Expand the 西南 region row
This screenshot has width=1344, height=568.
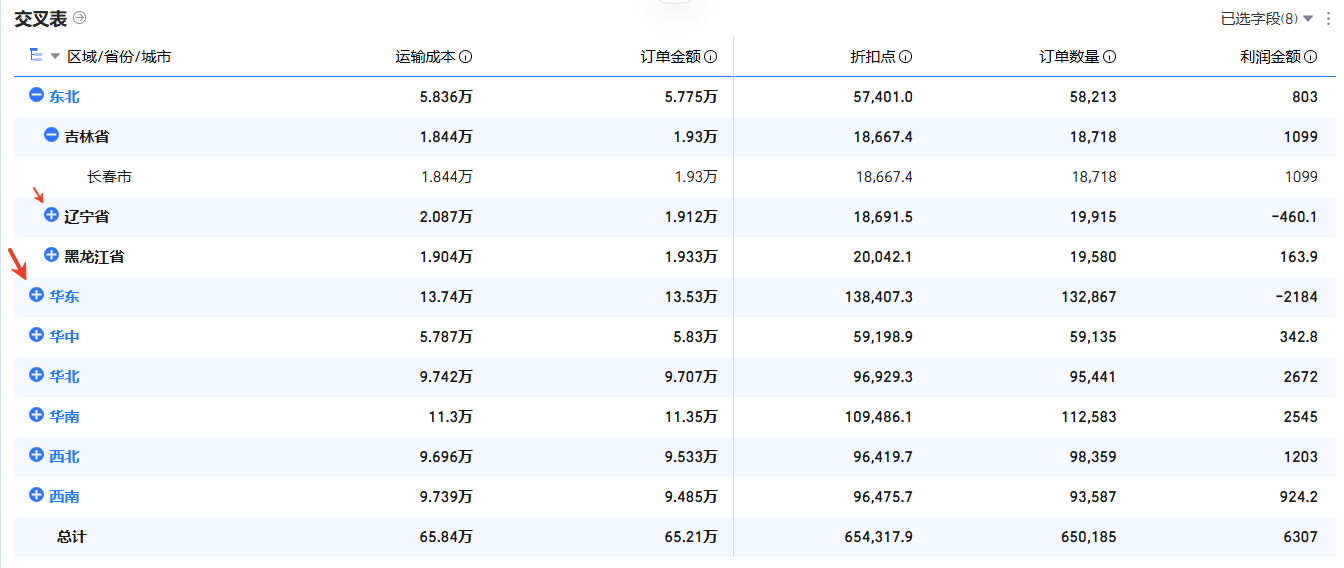[37, 496]
